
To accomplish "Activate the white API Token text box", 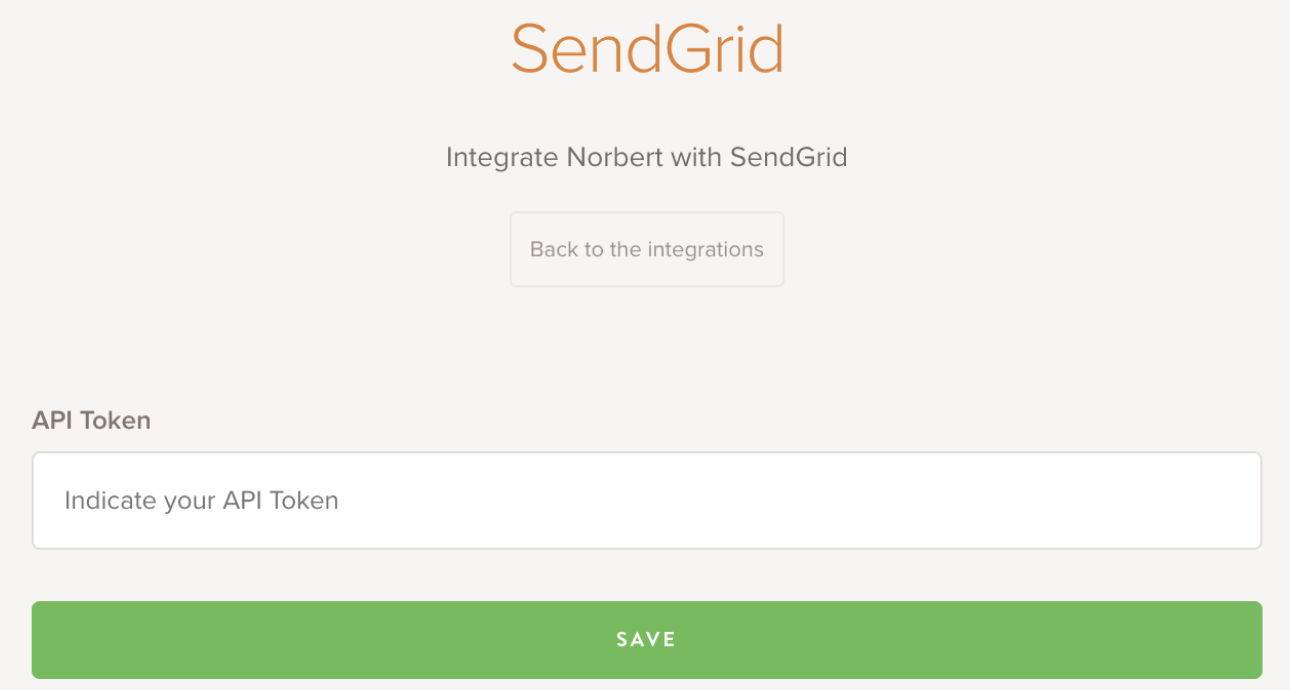I will coord(646,500).
